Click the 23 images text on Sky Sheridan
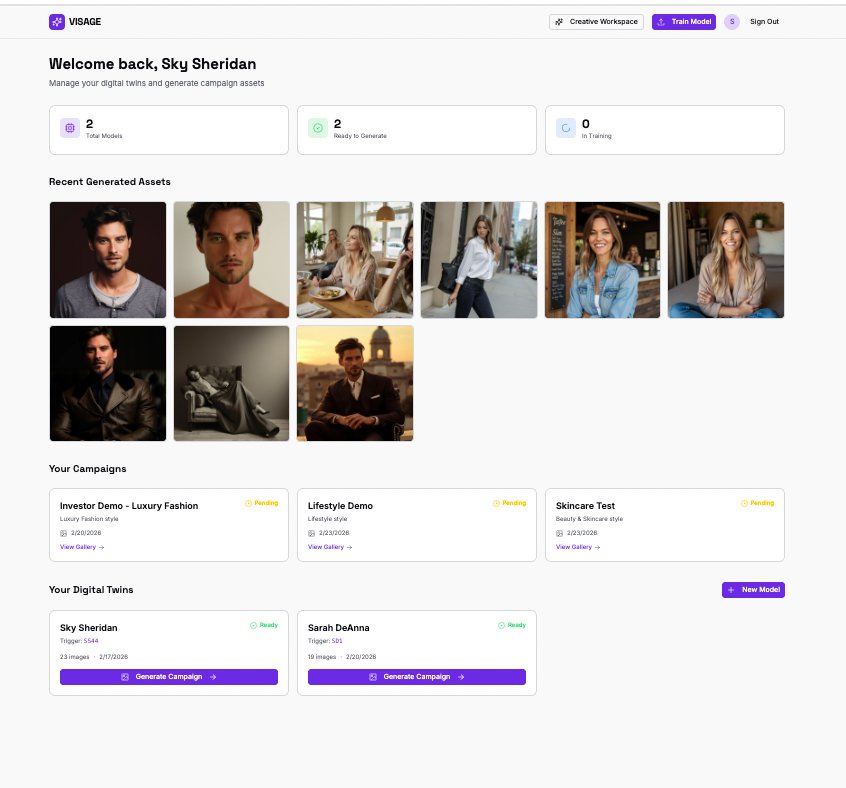This screenshot has width=846, height=788. click(x=74, y=657)
